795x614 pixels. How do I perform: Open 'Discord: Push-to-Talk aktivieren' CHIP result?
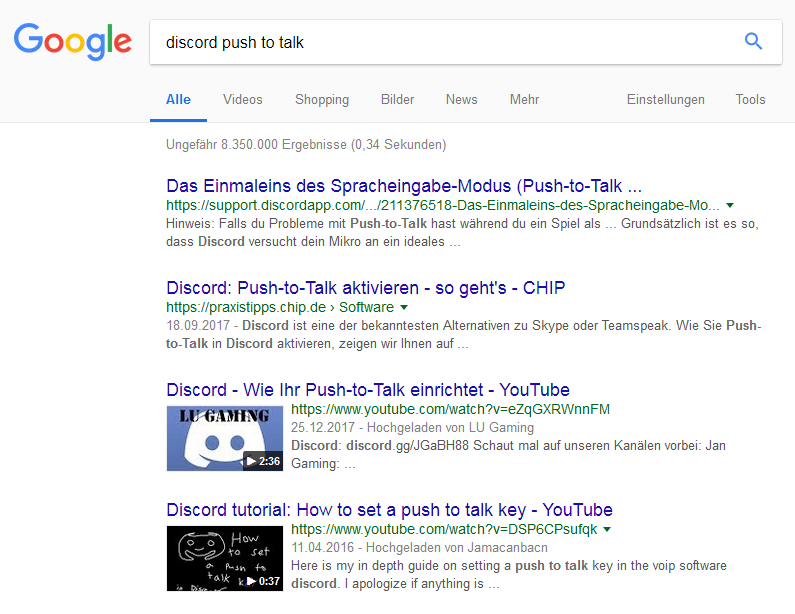point(366,288)
